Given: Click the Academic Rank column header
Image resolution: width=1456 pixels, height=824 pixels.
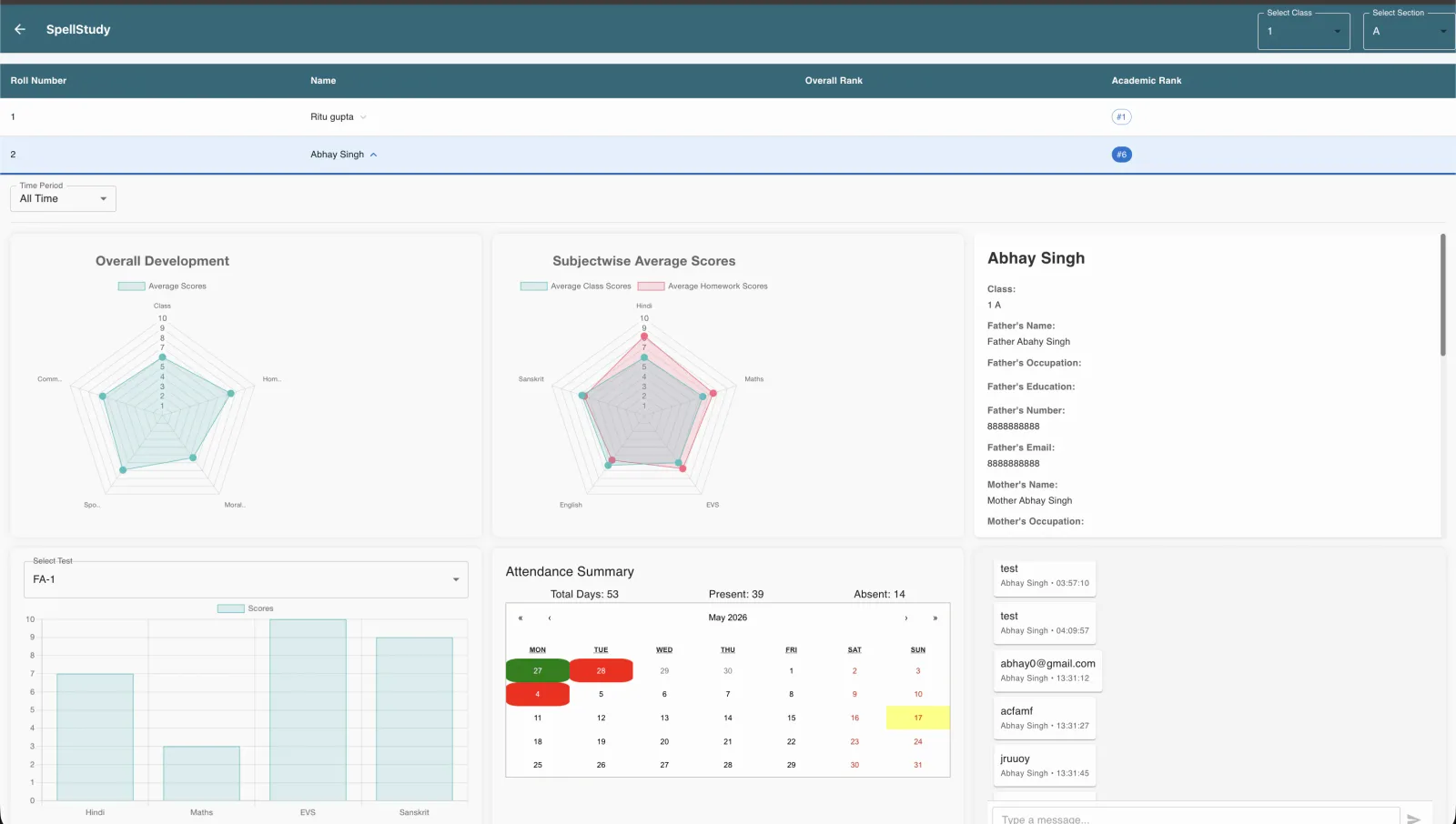Looking at the screenshot, I should (1147, 81).
